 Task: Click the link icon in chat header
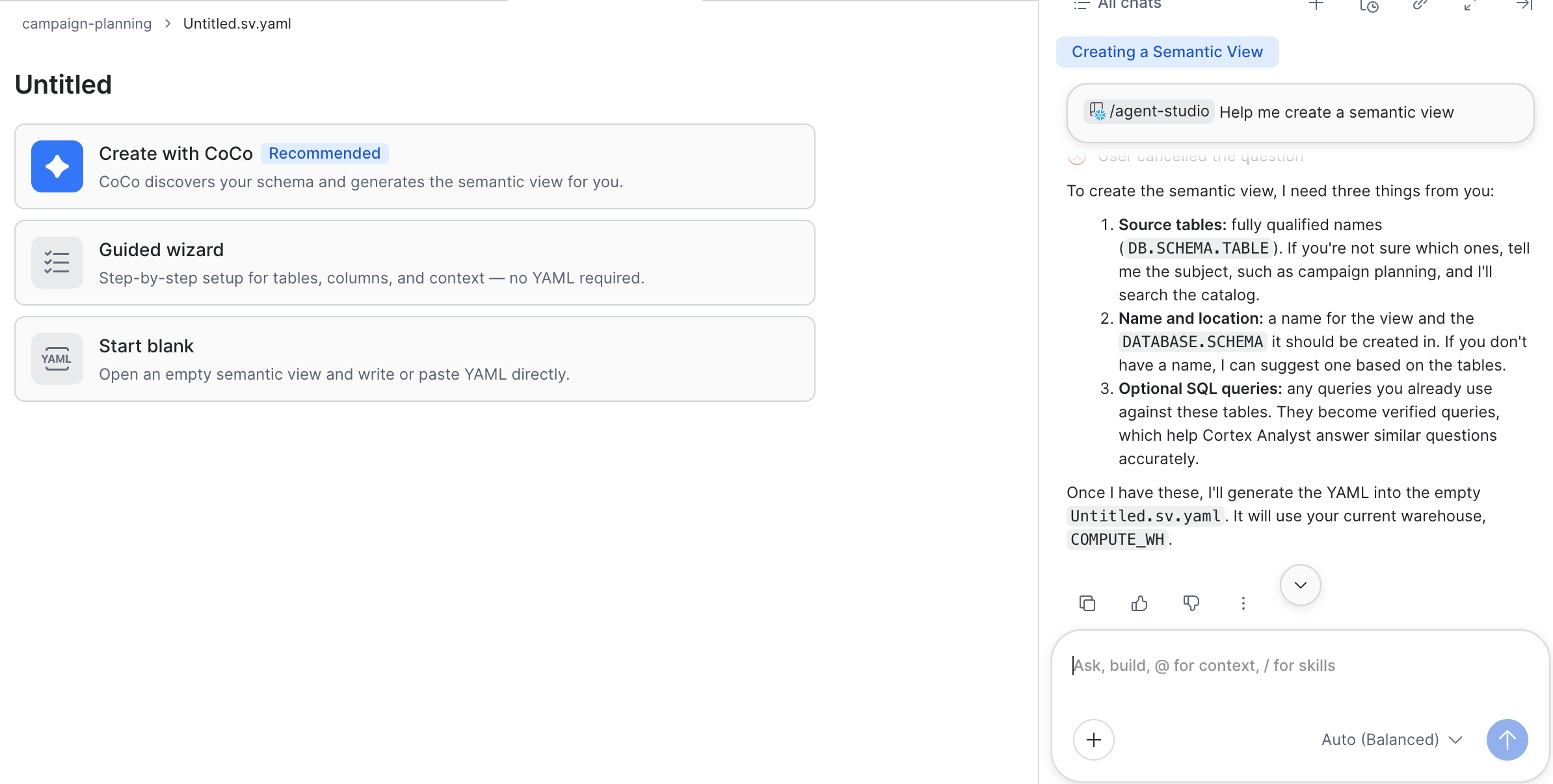tap(1420, 5)
